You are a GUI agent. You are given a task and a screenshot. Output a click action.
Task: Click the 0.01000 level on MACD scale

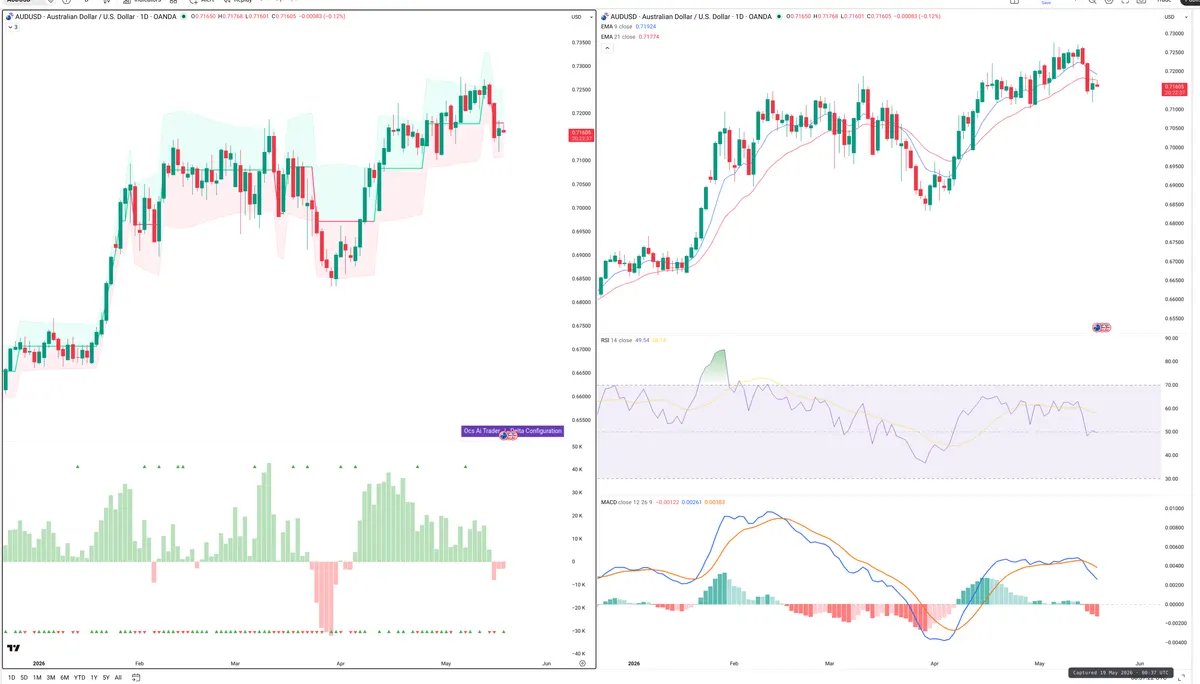(1173, 508)
